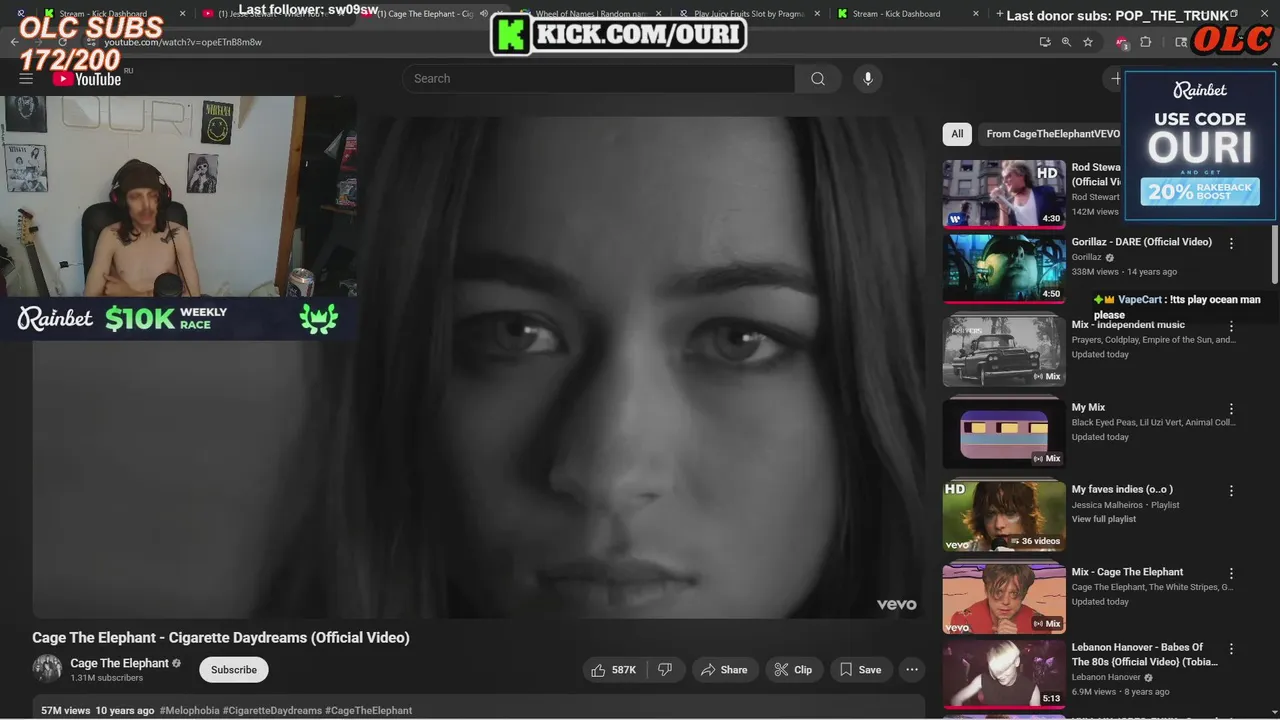Open Cage The Elephant channel name link

click(x=119, y=663)
